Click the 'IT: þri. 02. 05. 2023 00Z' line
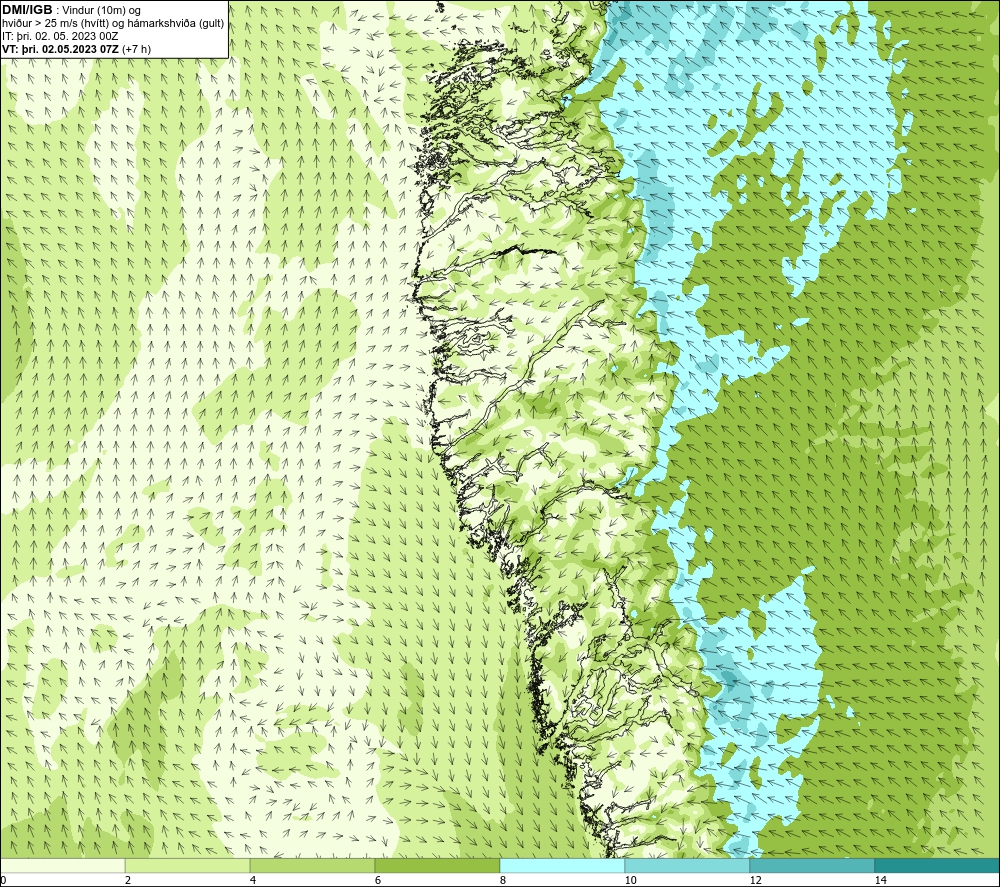 (60, 36)
